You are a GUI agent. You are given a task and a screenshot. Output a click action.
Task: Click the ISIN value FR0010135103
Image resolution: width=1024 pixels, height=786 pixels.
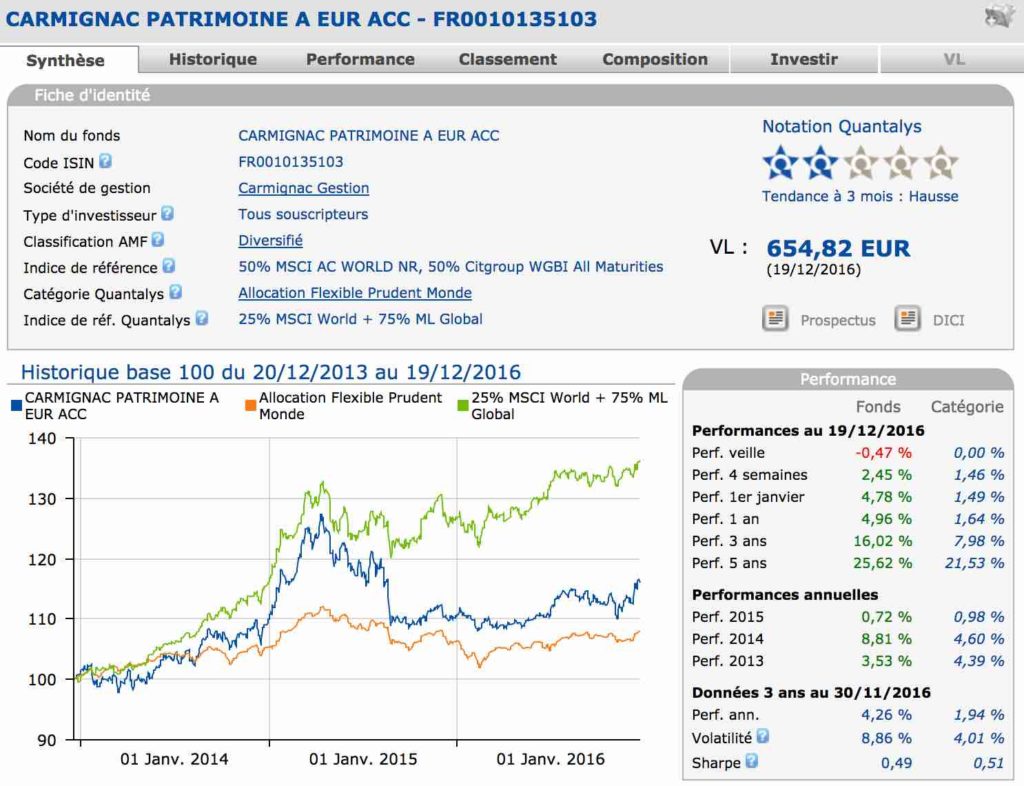coord(291,162)
